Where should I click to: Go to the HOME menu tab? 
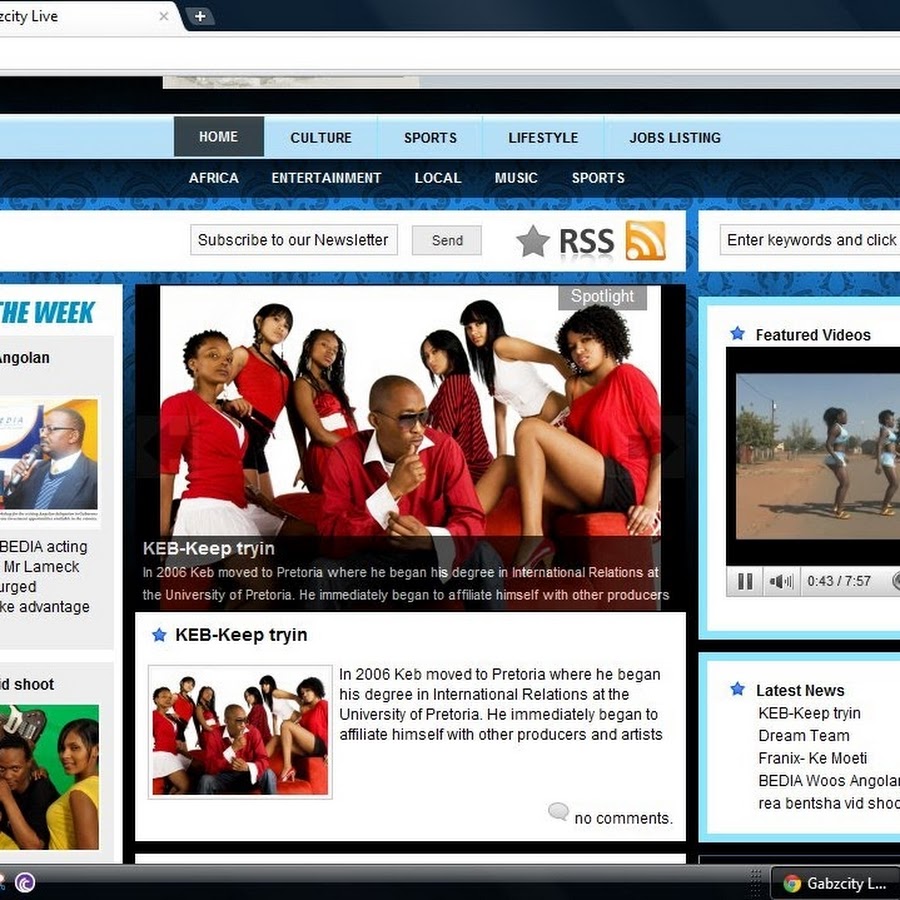coord(218,137)
